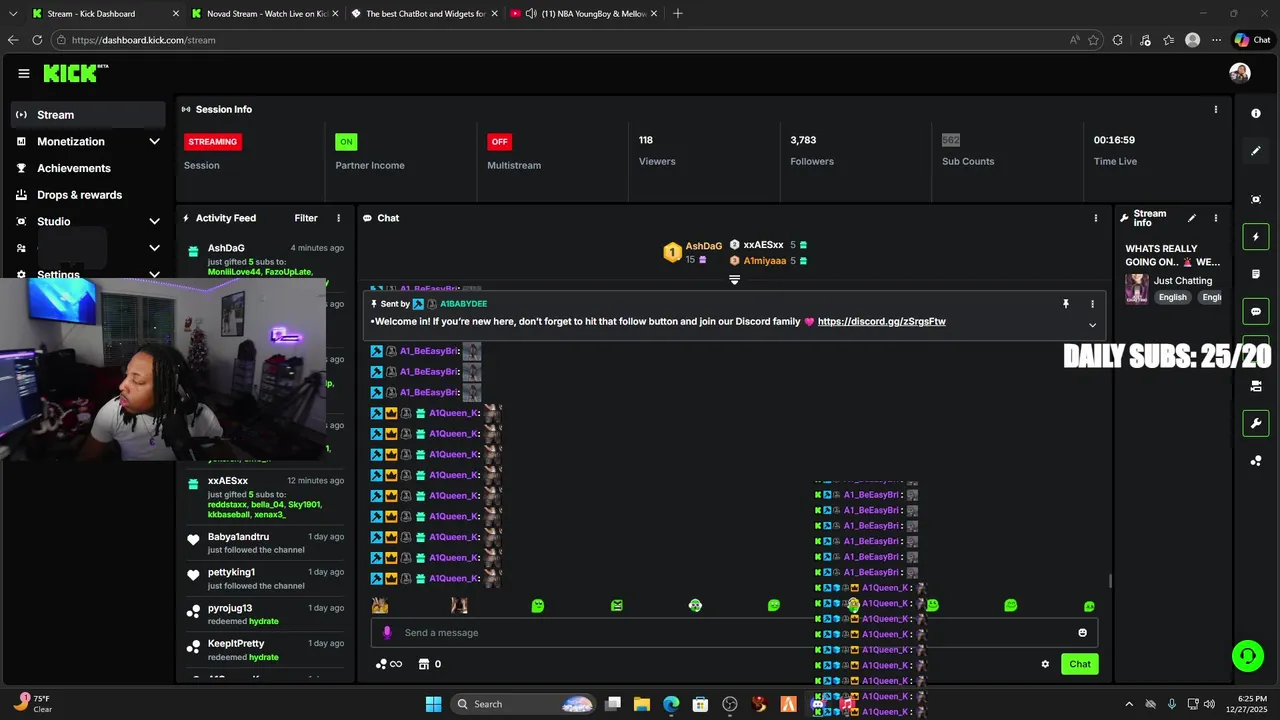Unpin the pinned chat message
The height and width of the screenshot is (720, 1280).
click(1066, 304)
